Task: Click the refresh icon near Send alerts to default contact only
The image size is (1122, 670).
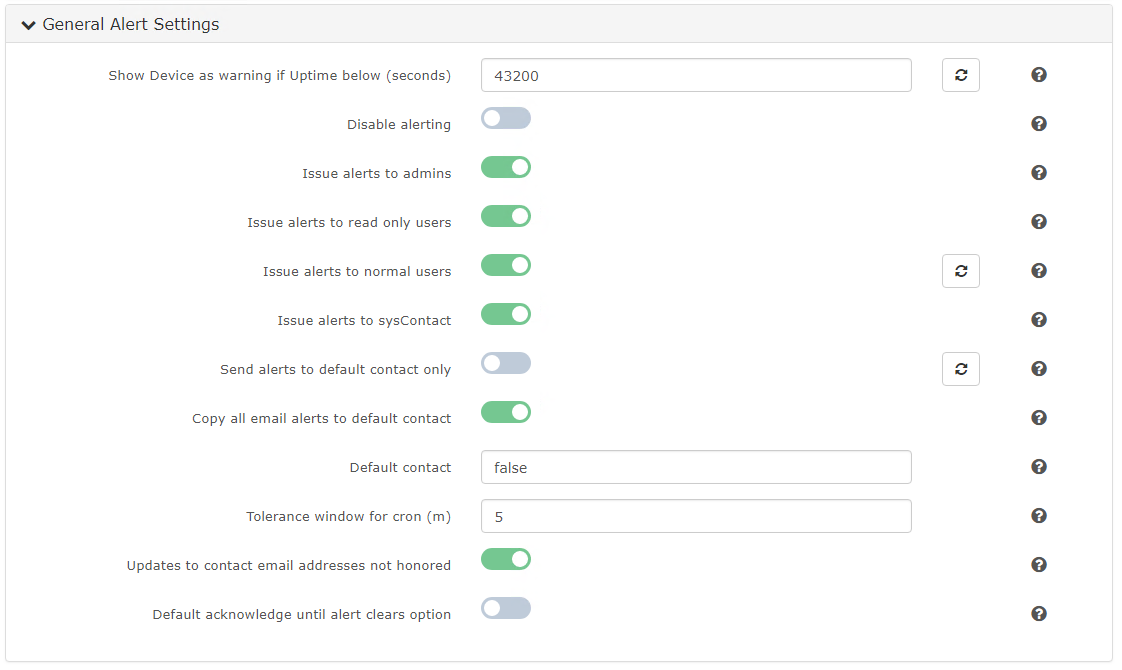Action: [x=960, y=368]
